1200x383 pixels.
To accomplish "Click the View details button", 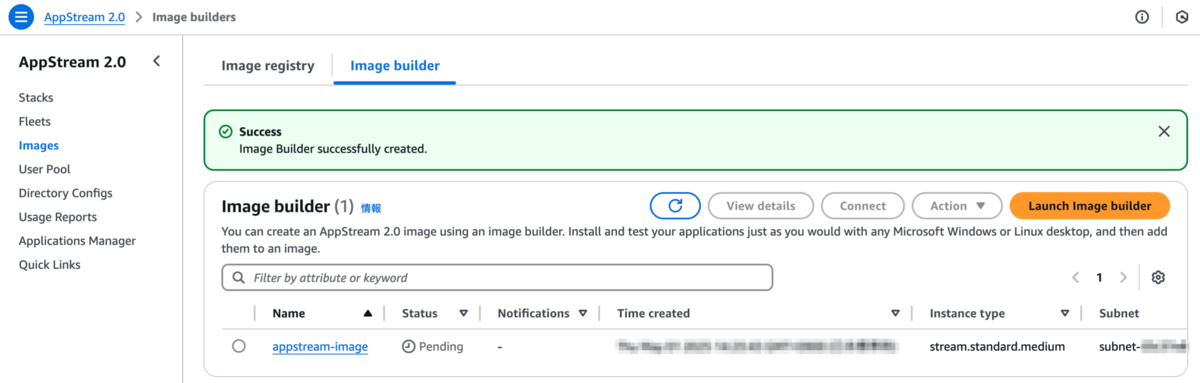I will [761, 206].
